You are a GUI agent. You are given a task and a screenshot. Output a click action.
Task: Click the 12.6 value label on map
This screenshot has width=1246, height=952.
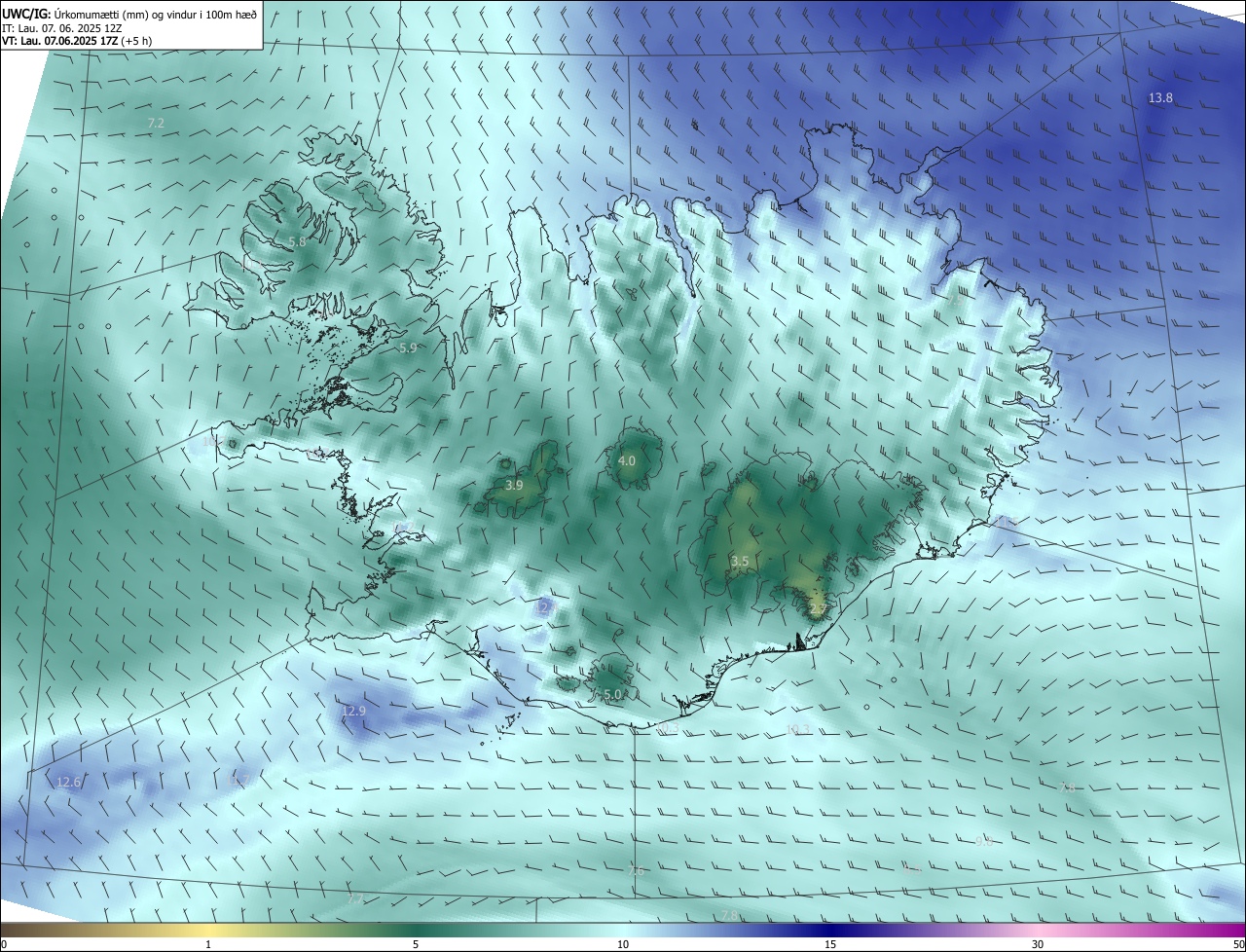tap(69, 783)
